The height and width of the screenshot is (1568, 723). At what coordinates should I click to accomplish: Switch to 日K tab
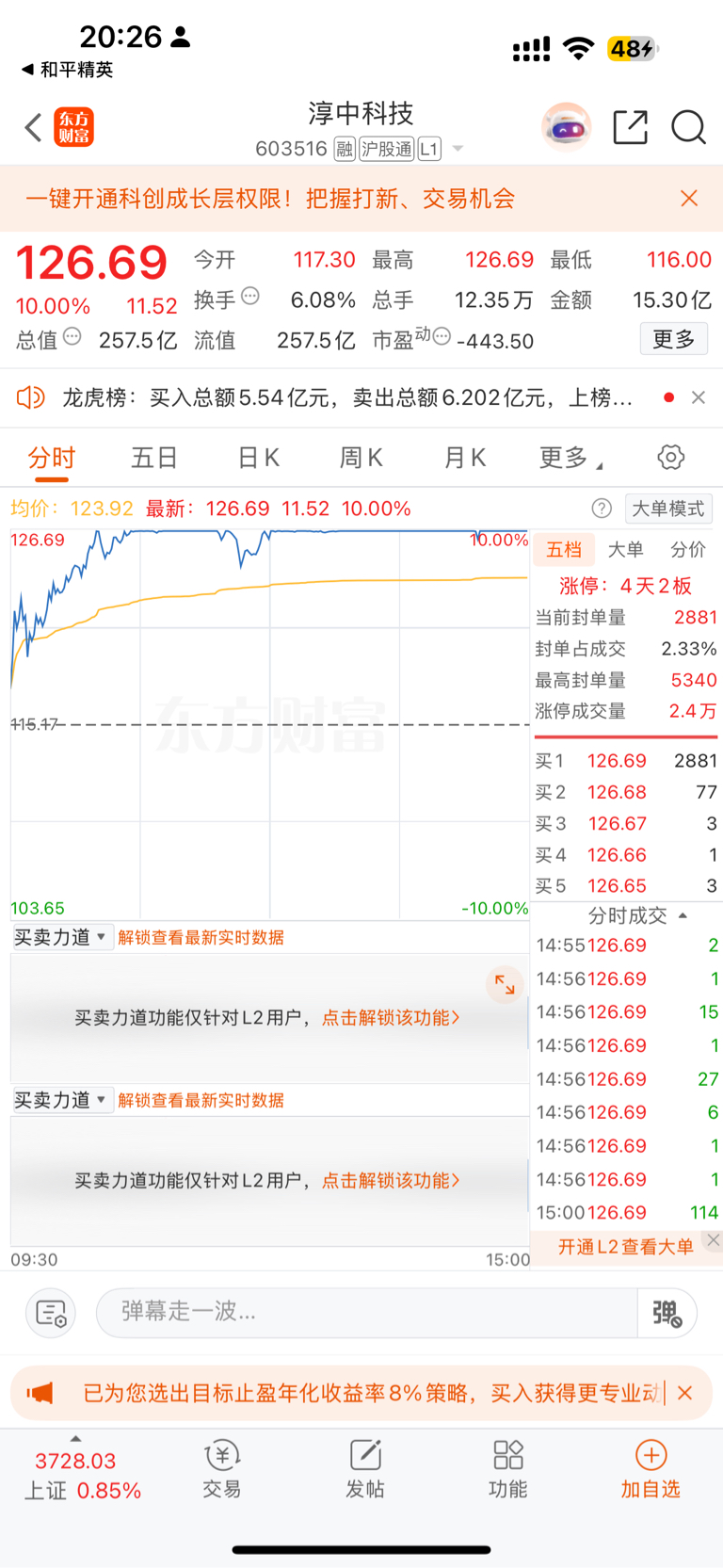click(x=258, y=458)
